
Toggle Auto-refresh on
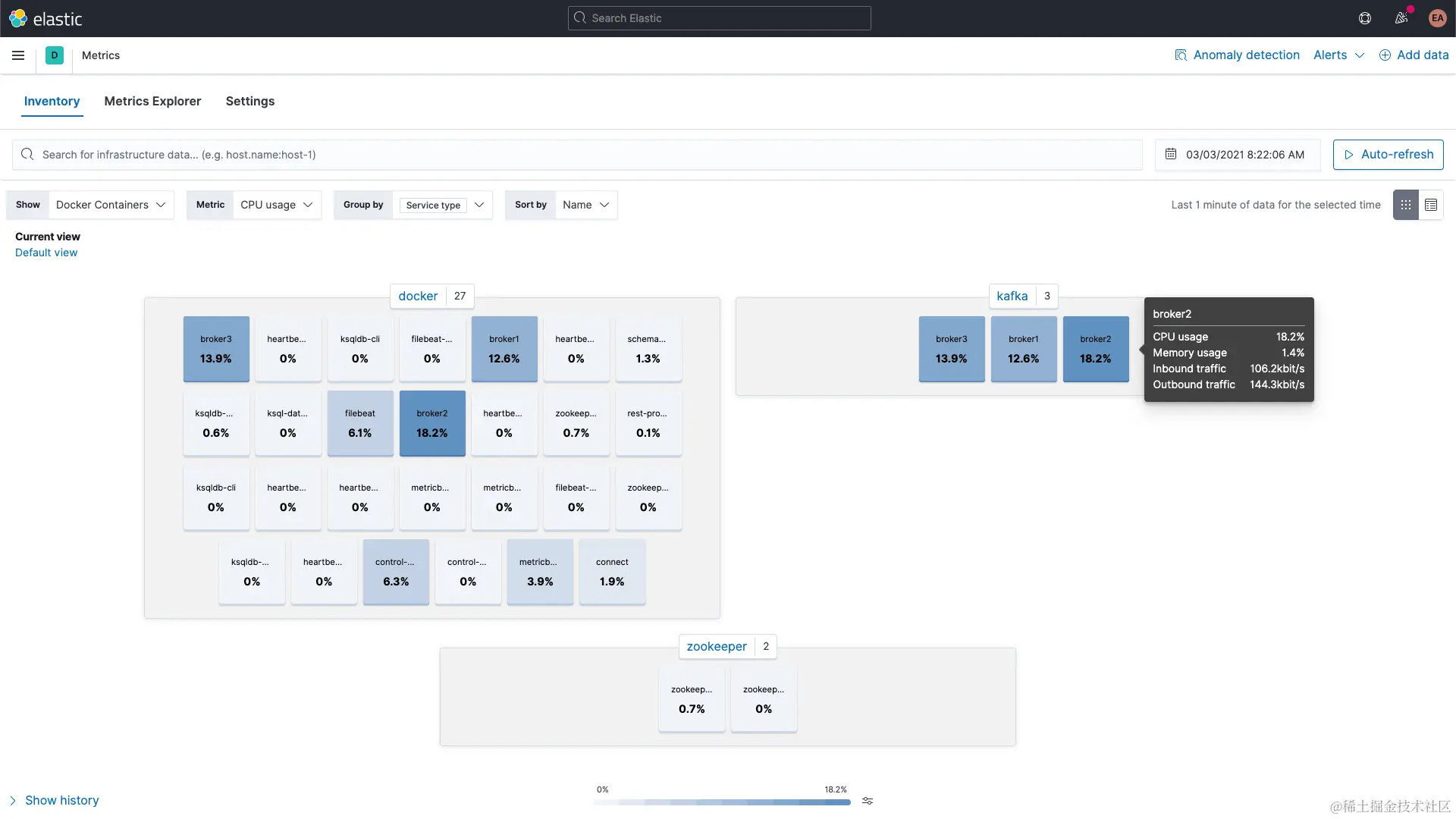pyautogui.click(x=1389, y=155)
